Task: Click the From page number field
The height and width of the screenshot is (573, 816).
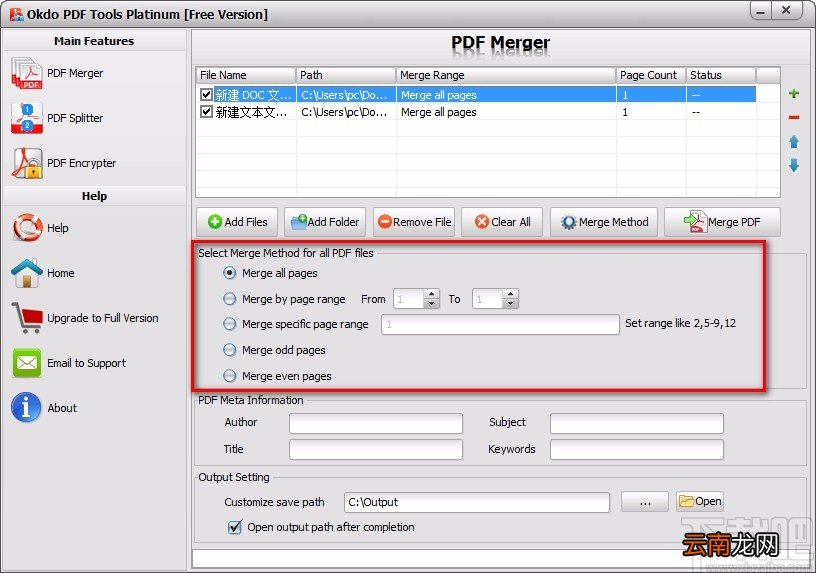Action: coord(409,299)
